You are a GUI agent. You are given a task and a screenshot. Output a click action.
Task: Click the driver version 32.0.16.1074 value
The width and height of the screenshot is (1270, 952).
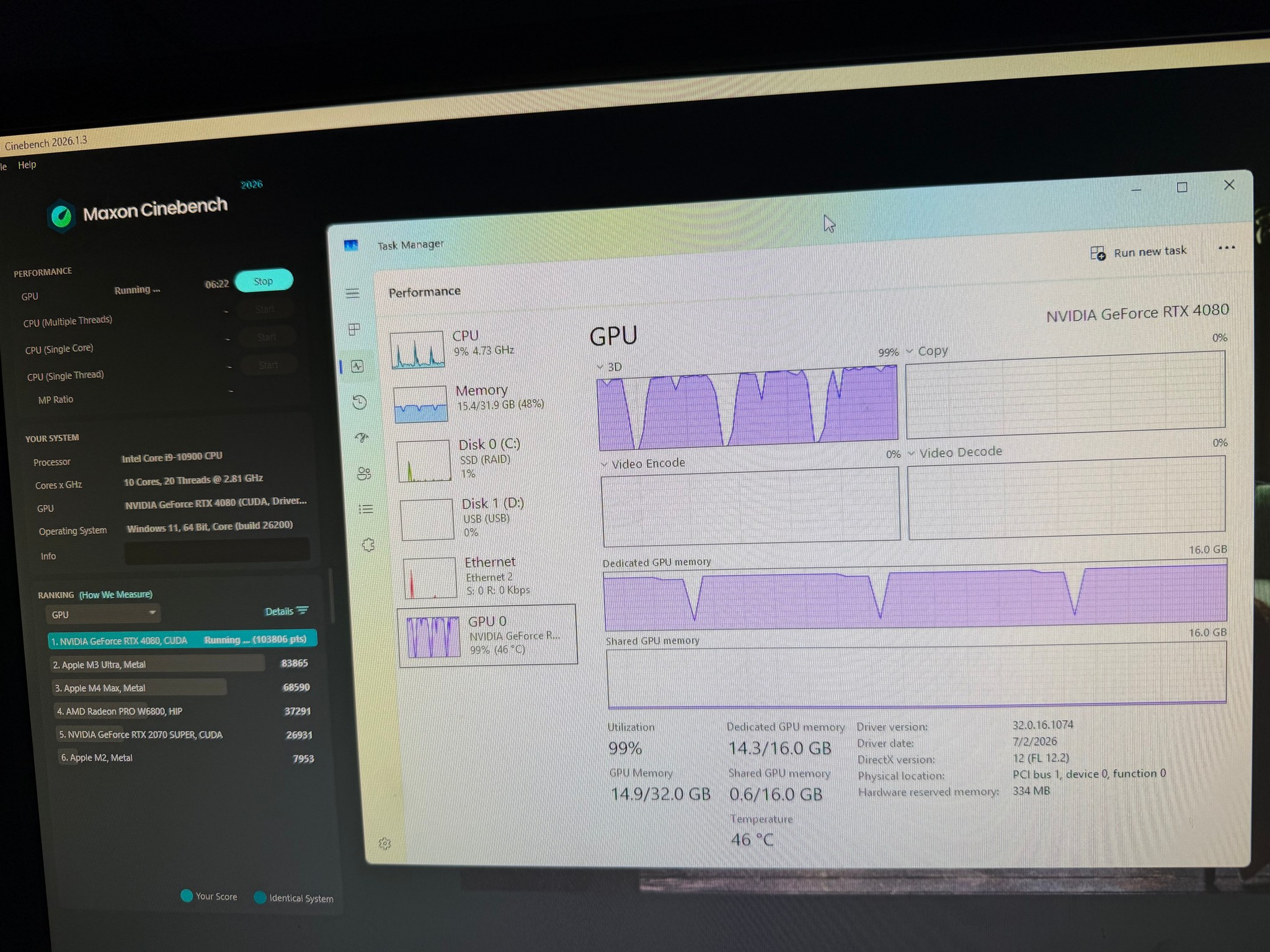1042,725
